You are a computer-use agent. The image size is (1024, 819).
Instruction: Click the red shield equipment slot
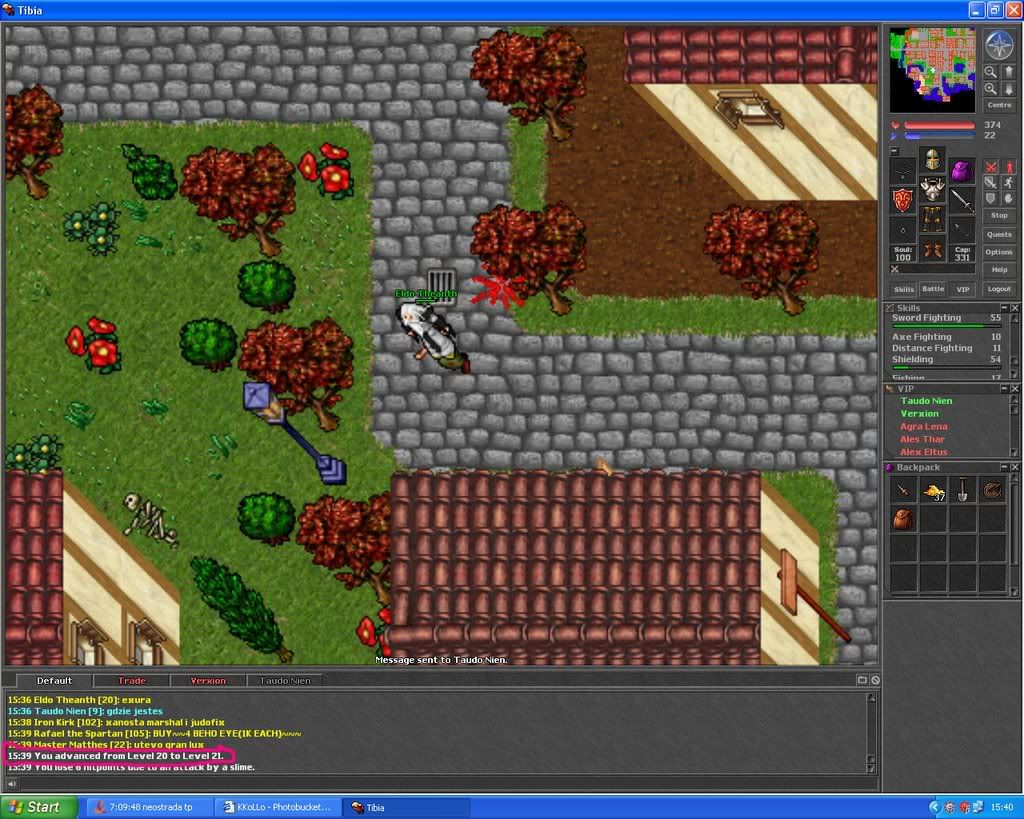point(903,200)
